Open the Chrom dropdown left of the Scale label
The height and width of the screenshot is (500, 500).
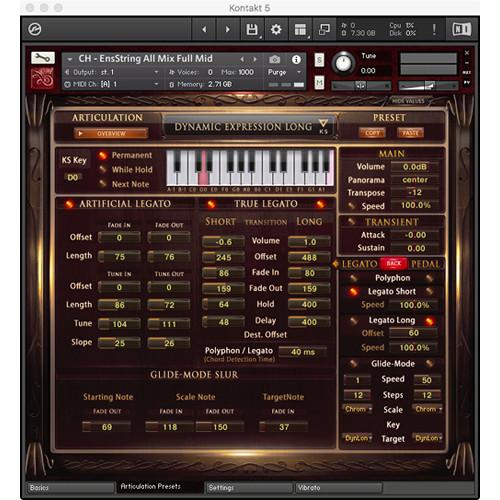(x=357, y=409)
